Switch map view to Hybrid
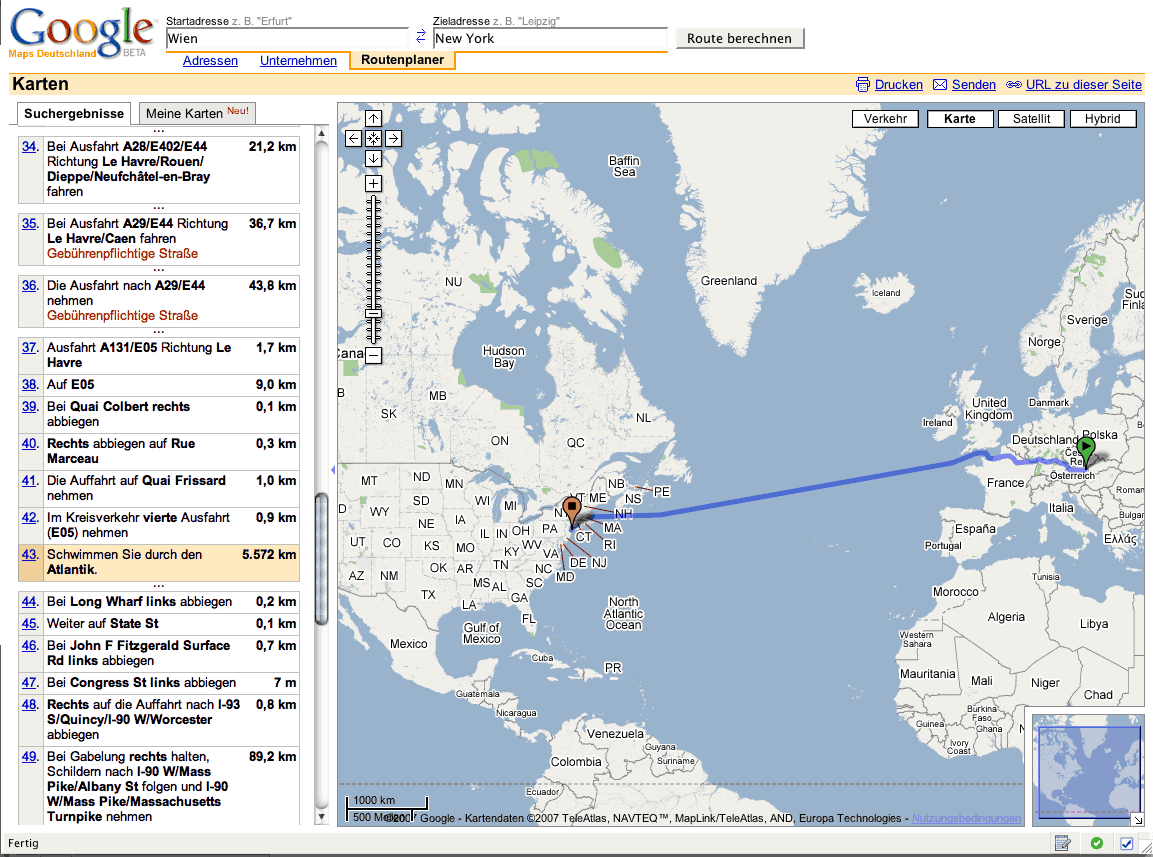Image resolution: width=1153 pixels, height=857 pixels. coord(1102,119)
